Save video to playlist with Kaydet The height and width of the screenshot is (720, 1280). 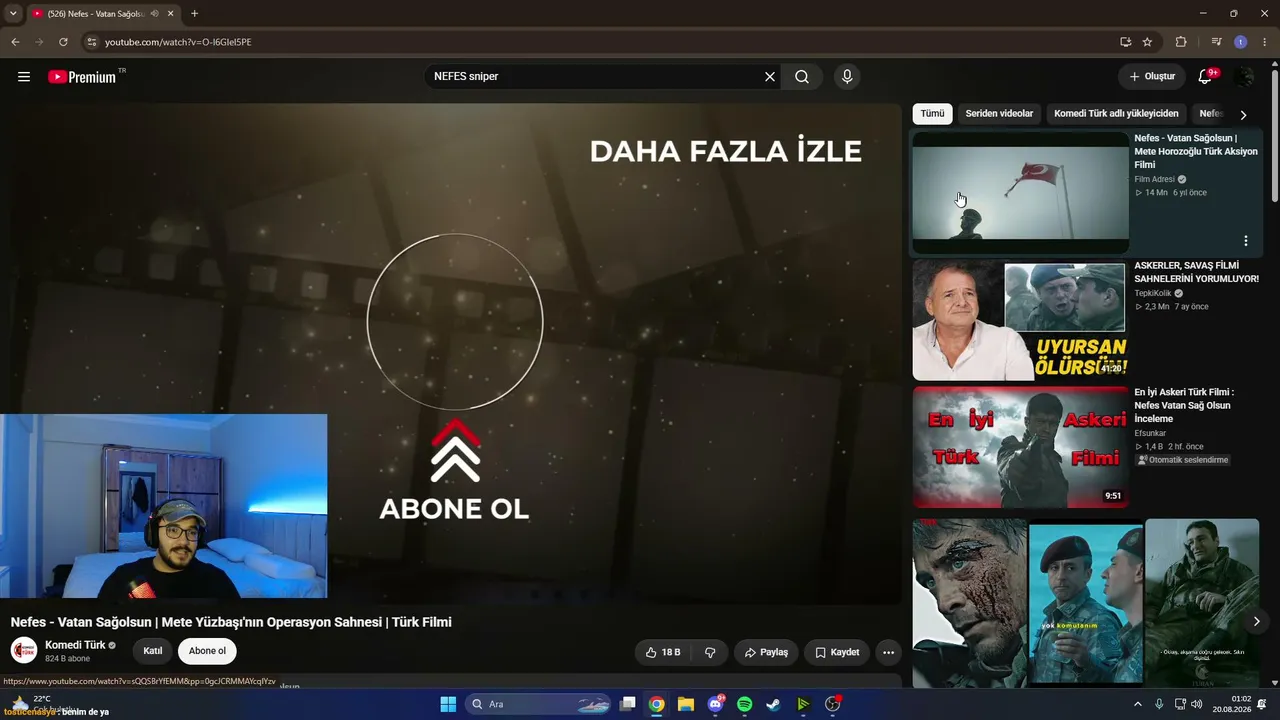837,652
